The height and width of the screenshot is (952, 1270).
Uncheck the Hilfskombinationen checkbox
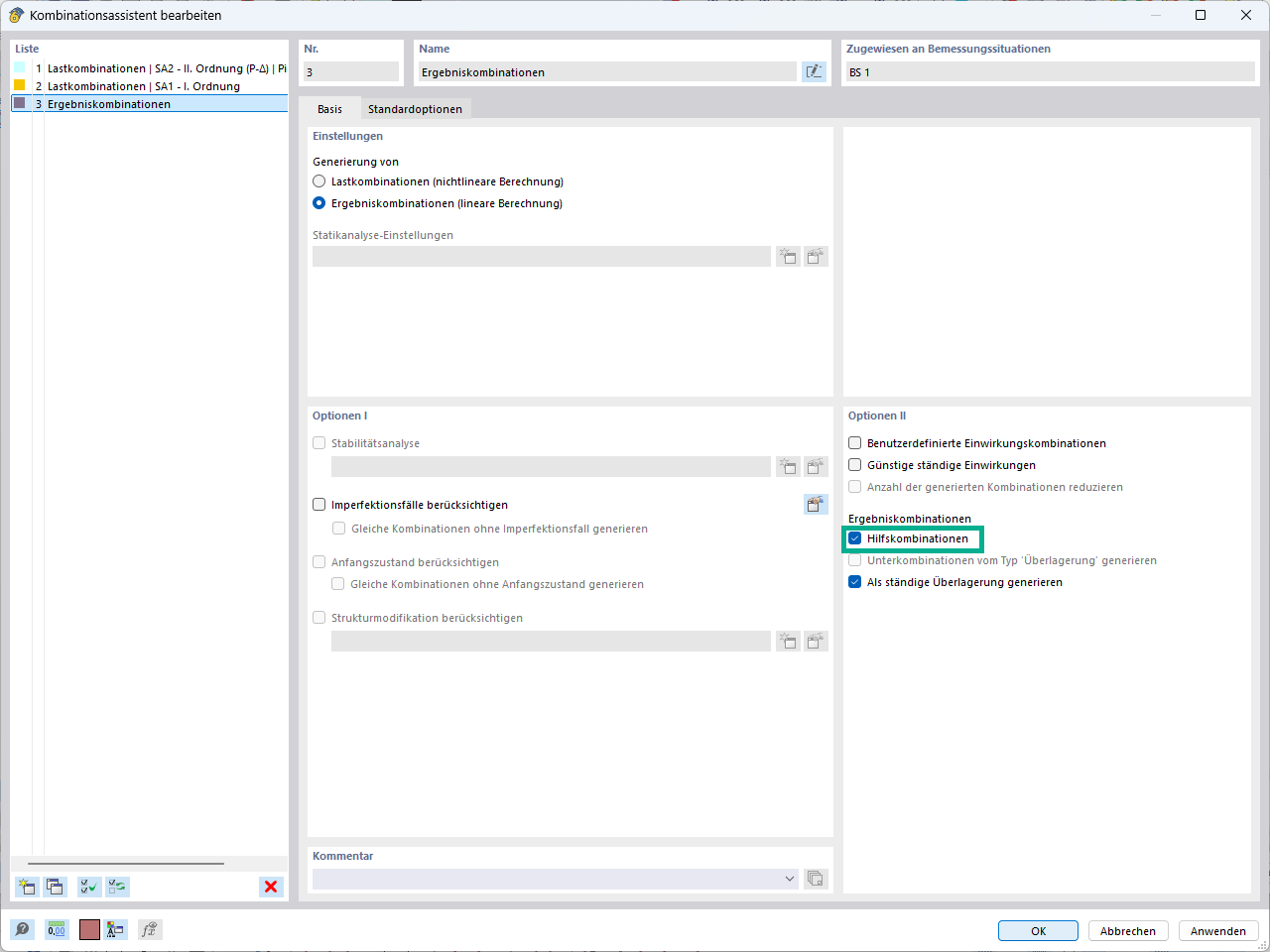[x=854, y=538]
